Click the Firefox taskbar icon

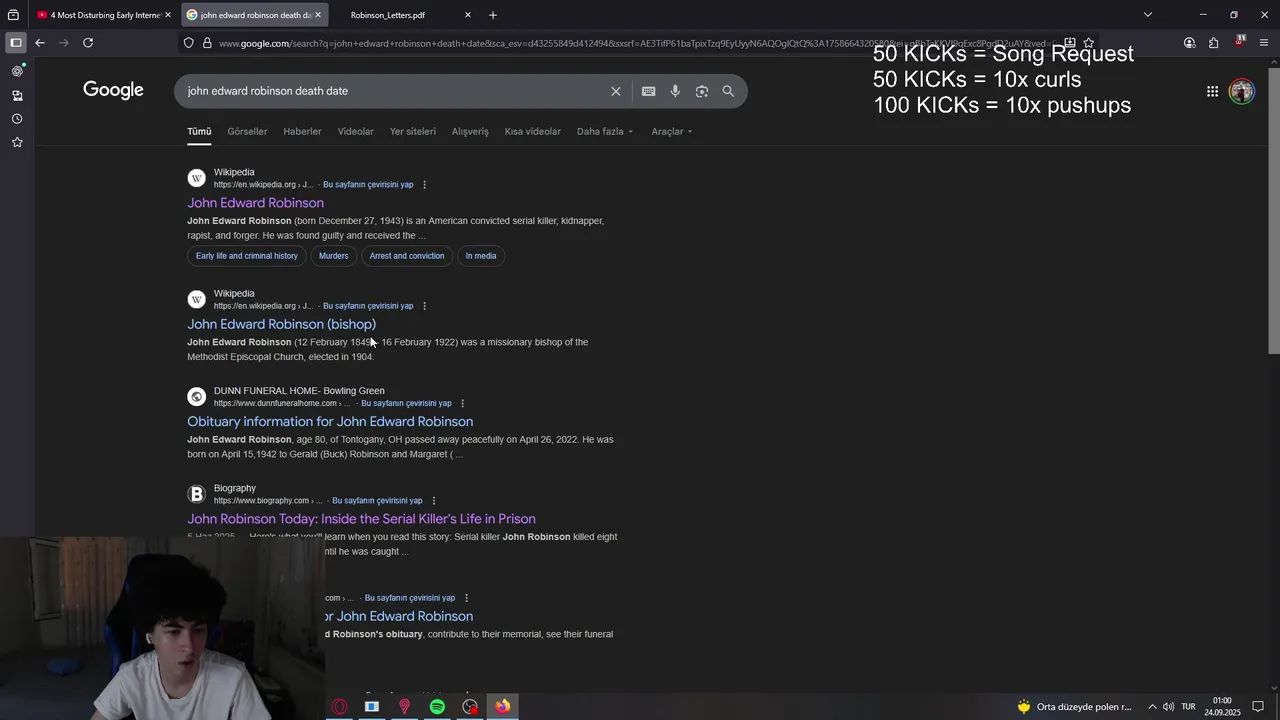pyautogui.click(x=502, y=707)
